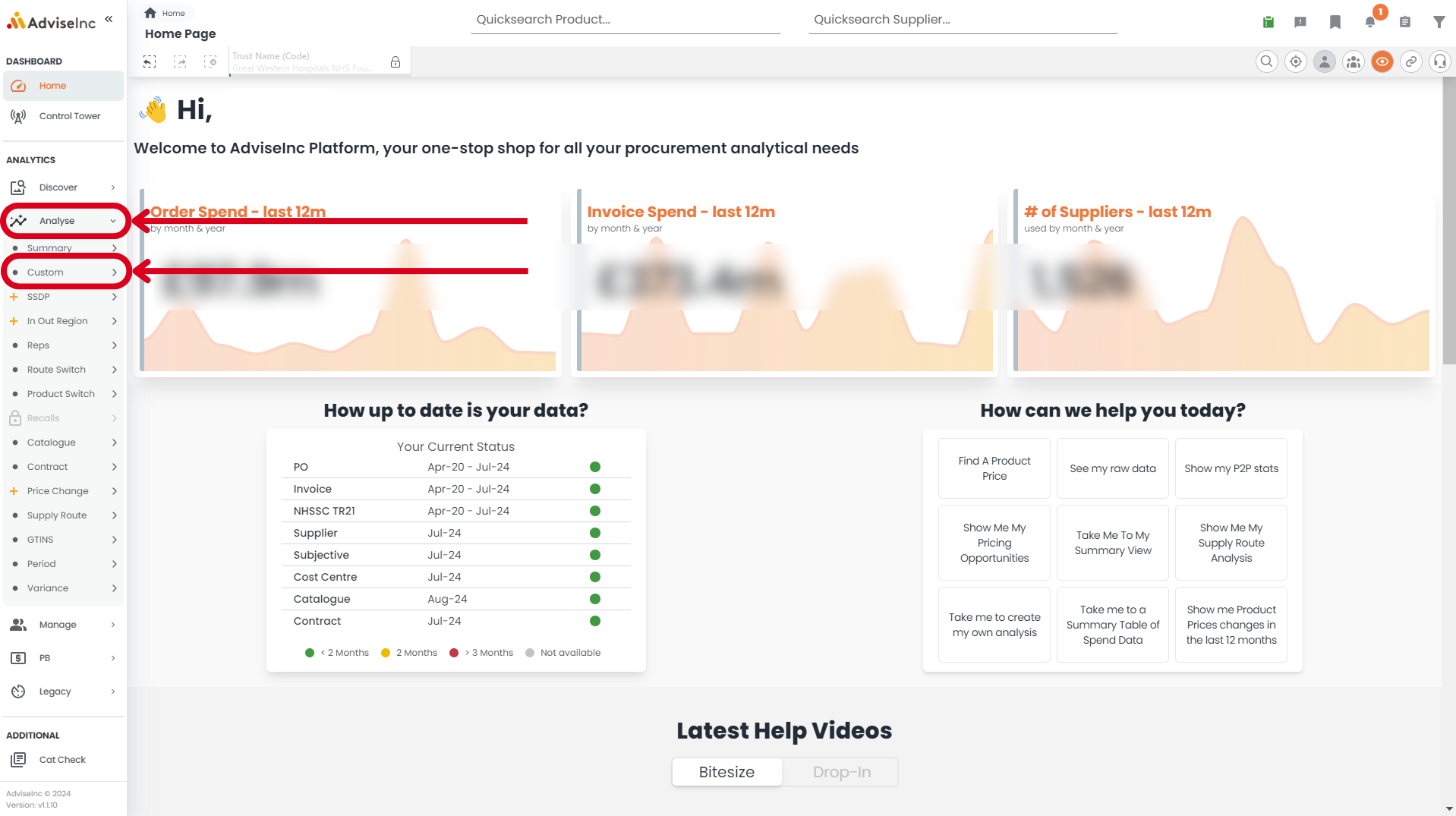
Task: Click See my raw data card
Action: pyautogui.click(x=1113, y=468)
